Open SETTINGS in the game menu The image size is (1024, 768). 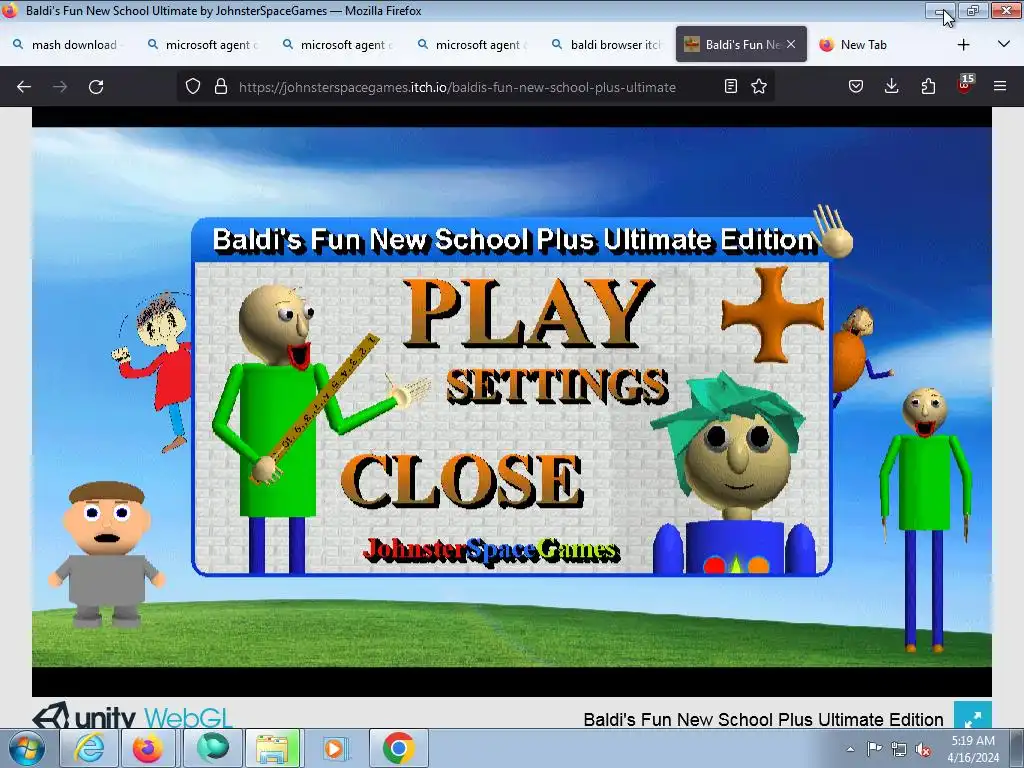(x=557, y=385)
